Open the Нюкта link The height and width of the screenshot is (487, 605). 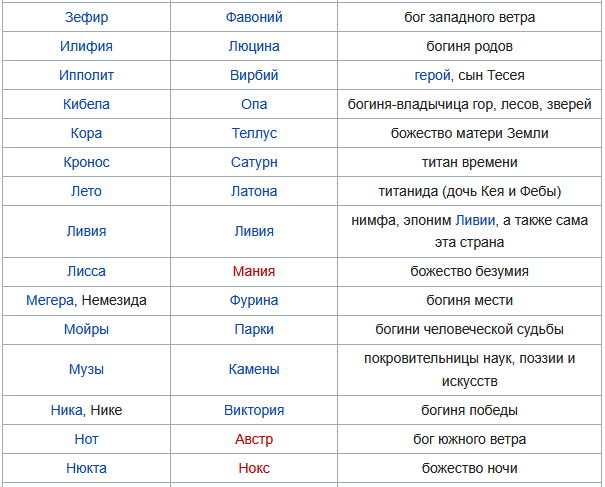(x=86, y=468)
